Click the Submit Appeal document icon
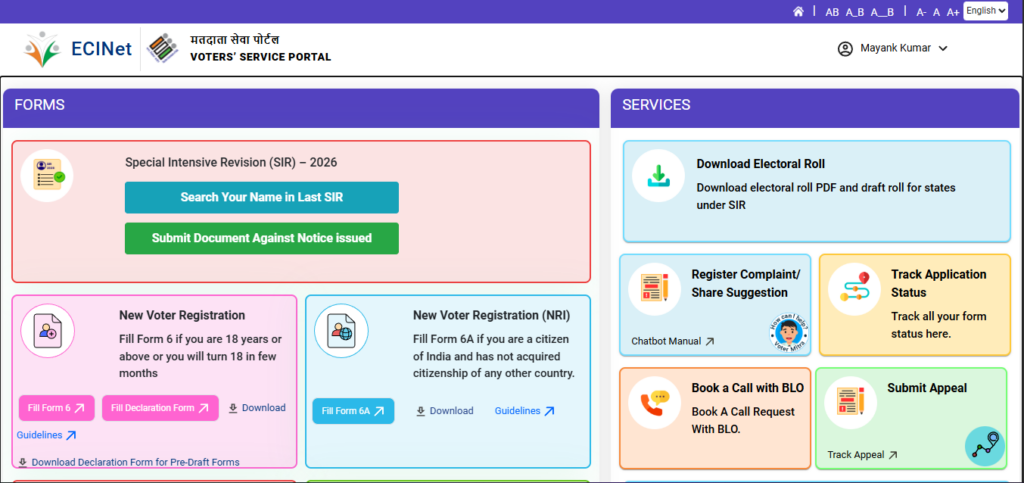Screen dimensions: 1024x483 click(x=850, y=403)
